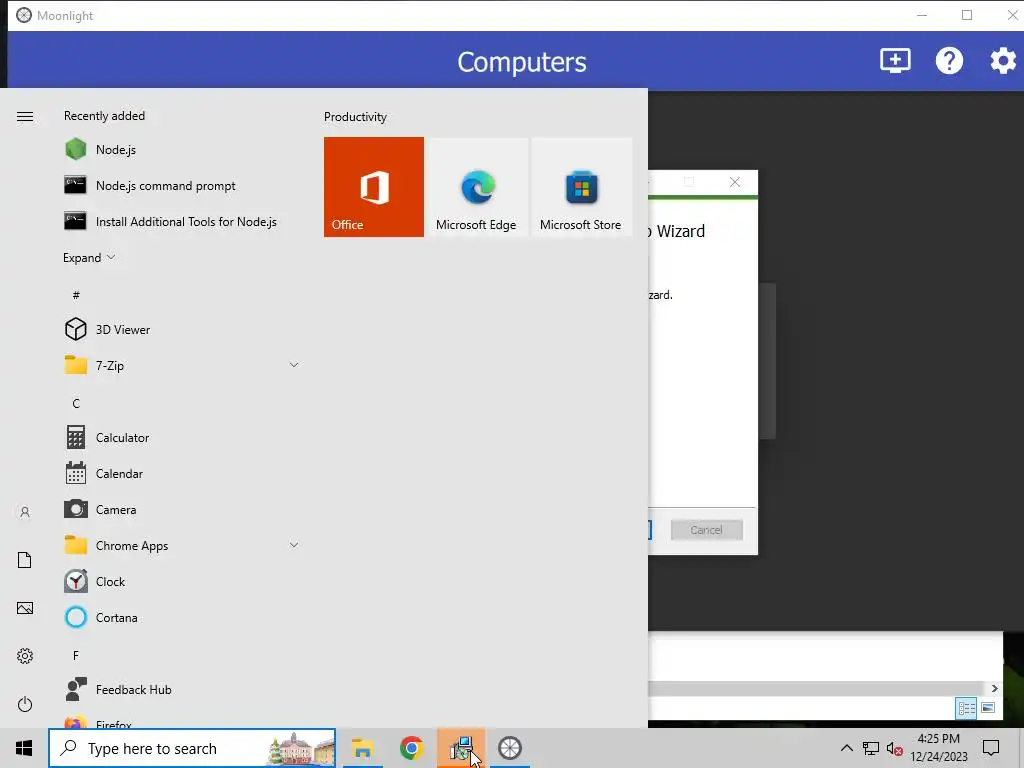Click the muted volume icon in tray
Viewport: 1024px width, 768px height.
pos(895,748)
